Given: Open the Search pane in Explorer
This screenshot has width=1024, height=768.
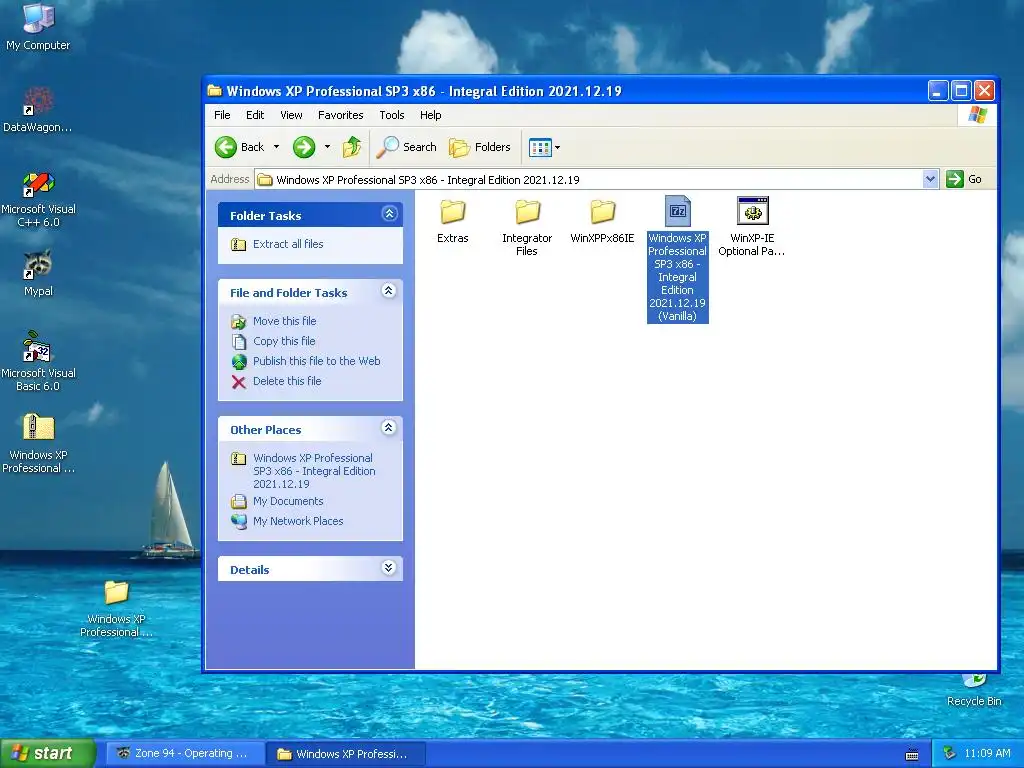Looking at the screenshot, I should click(x=406, y=147).
